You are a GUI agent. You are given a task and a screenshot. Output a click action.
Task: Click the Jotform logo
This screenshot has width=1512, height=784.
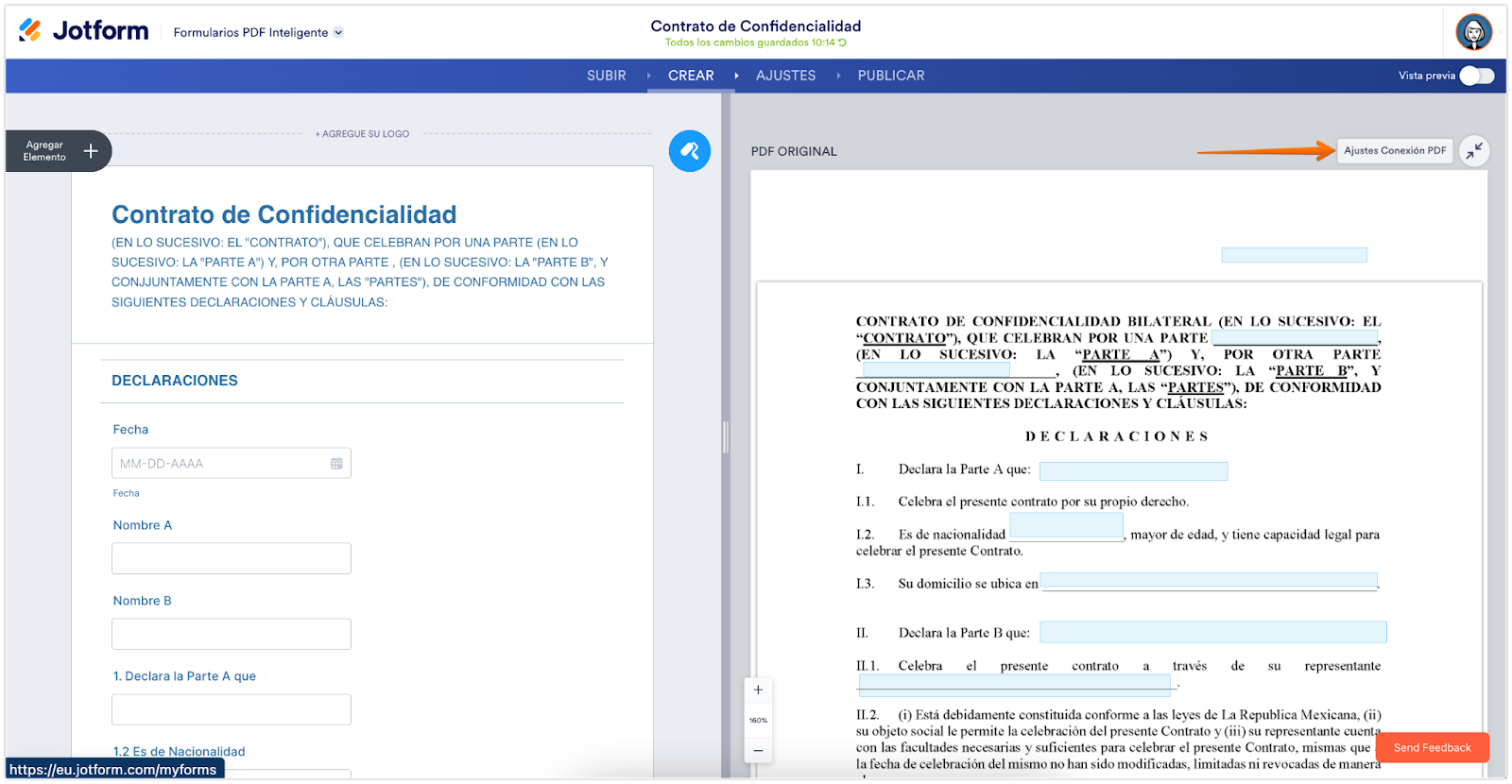(x=83, y=31)
